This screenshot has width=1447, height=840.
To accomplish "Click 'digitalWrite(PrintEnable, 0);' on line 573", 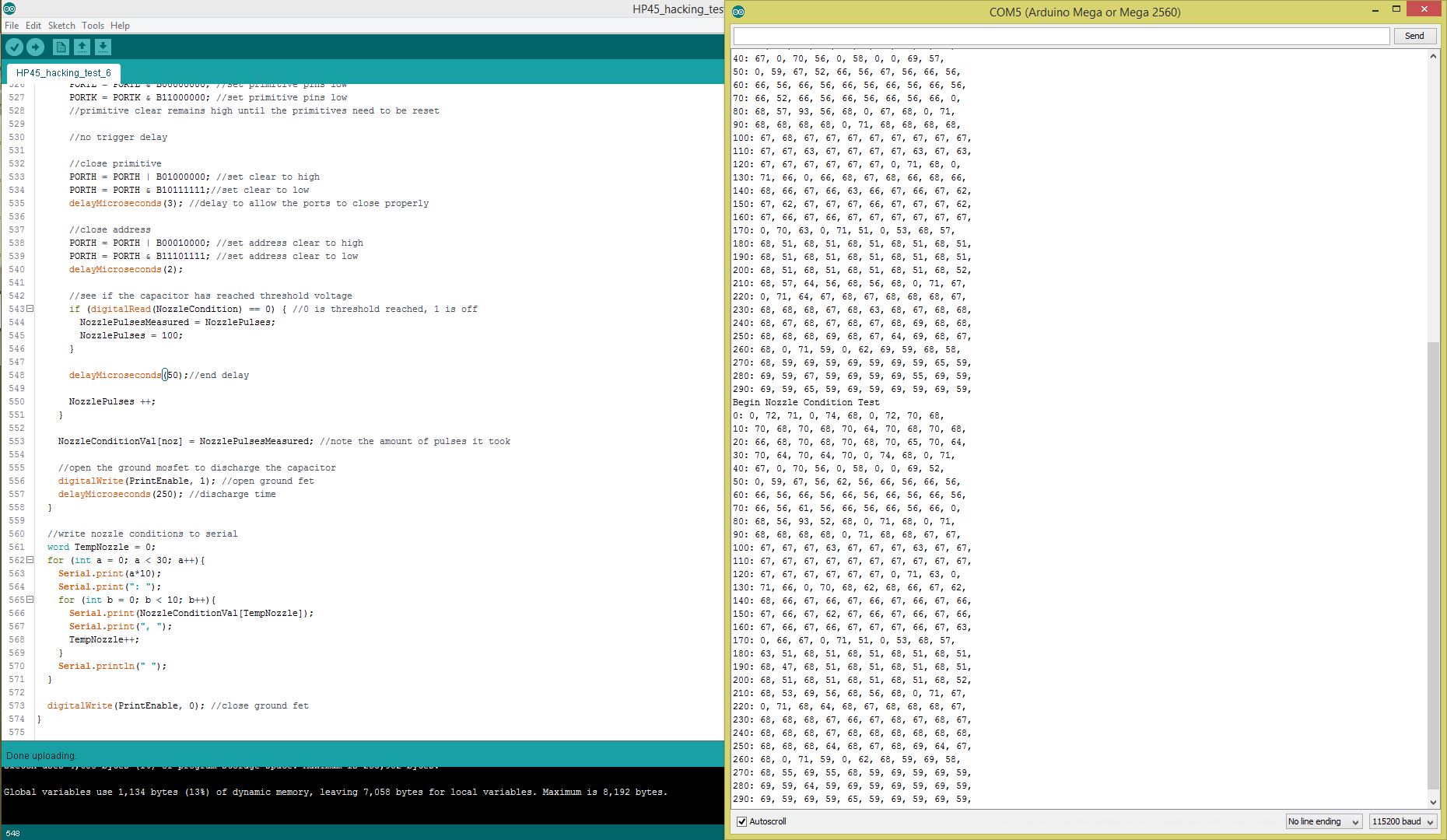I will [x=125, y=705].
